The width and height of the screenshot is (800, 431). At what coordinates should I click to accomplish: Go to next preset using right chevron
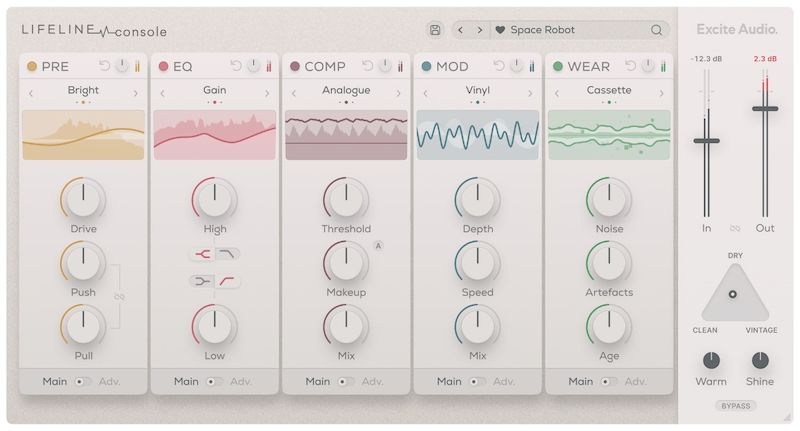click(479, 30)
